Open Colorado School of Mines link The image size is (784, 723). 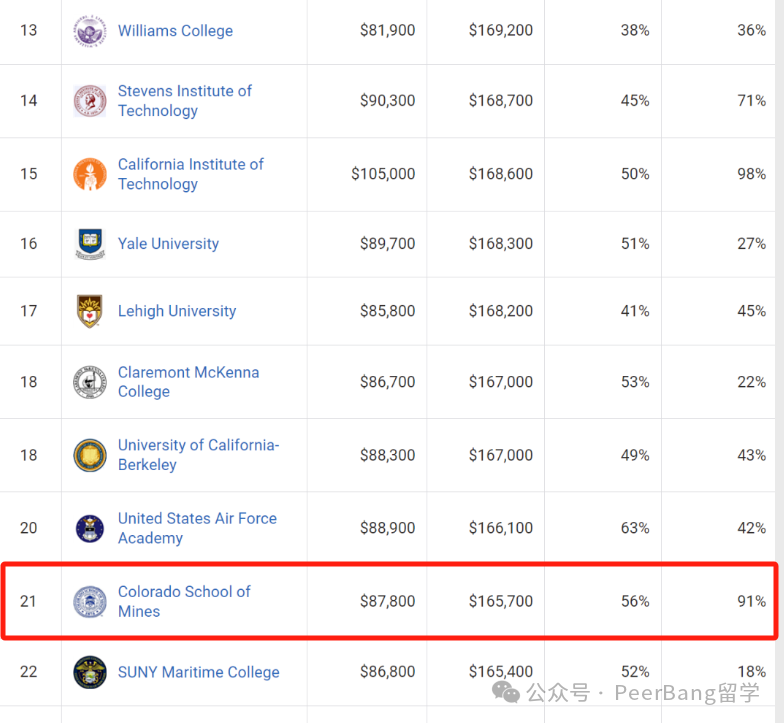(x=184, y=601)
